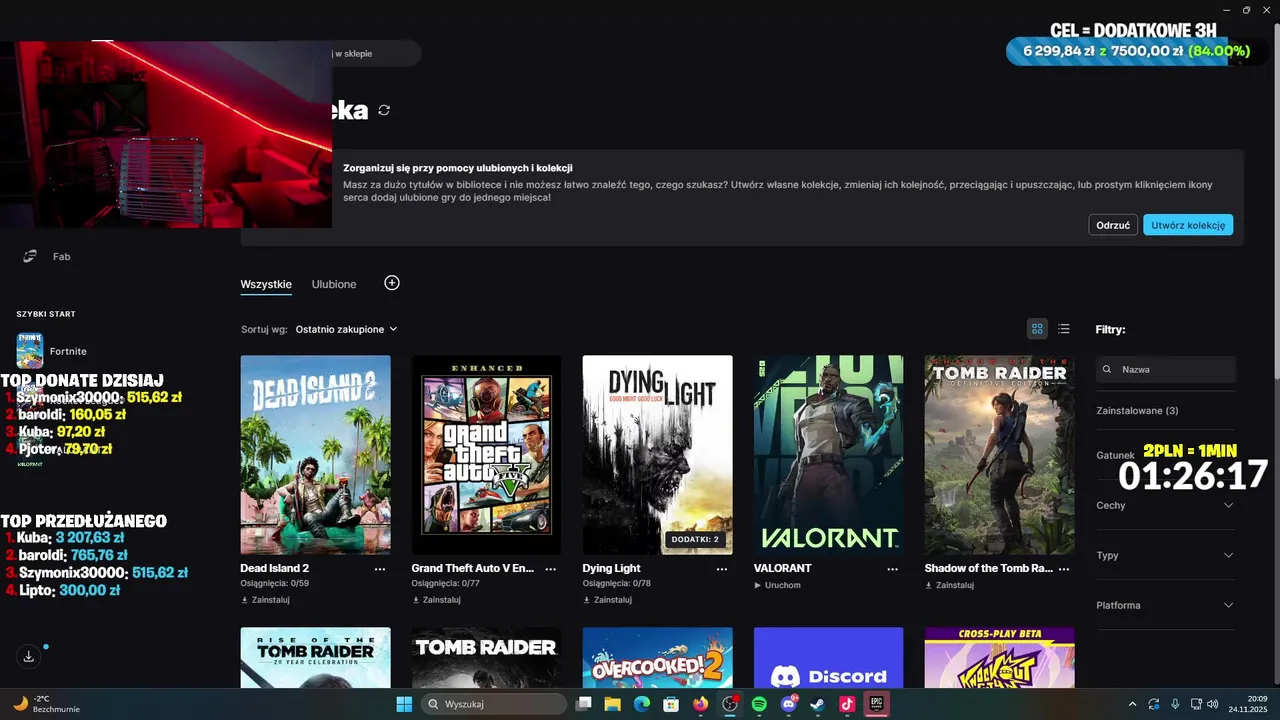Click the 'DODATKI: 2' badge on Dying Light
1280x720 pixels.
(696, 540)
